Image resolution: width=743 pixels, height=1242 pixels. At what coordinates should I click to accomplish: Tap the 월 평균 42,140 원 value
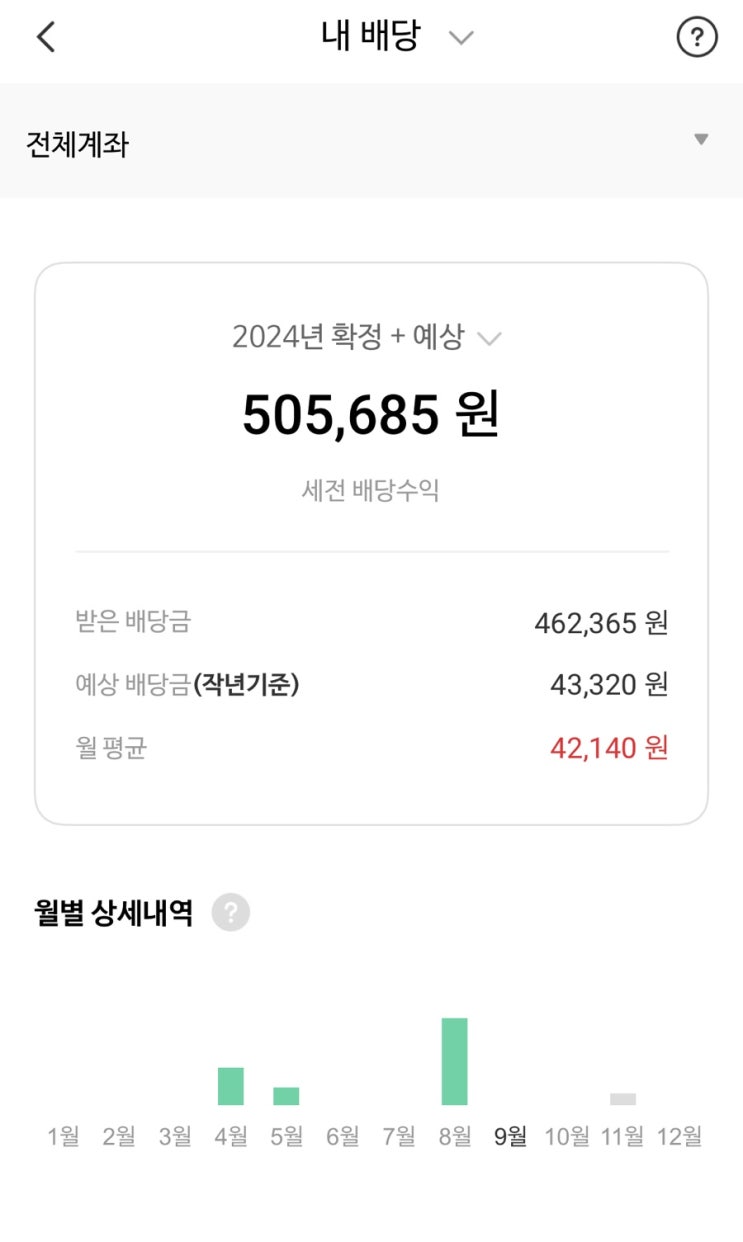[609, 747]
